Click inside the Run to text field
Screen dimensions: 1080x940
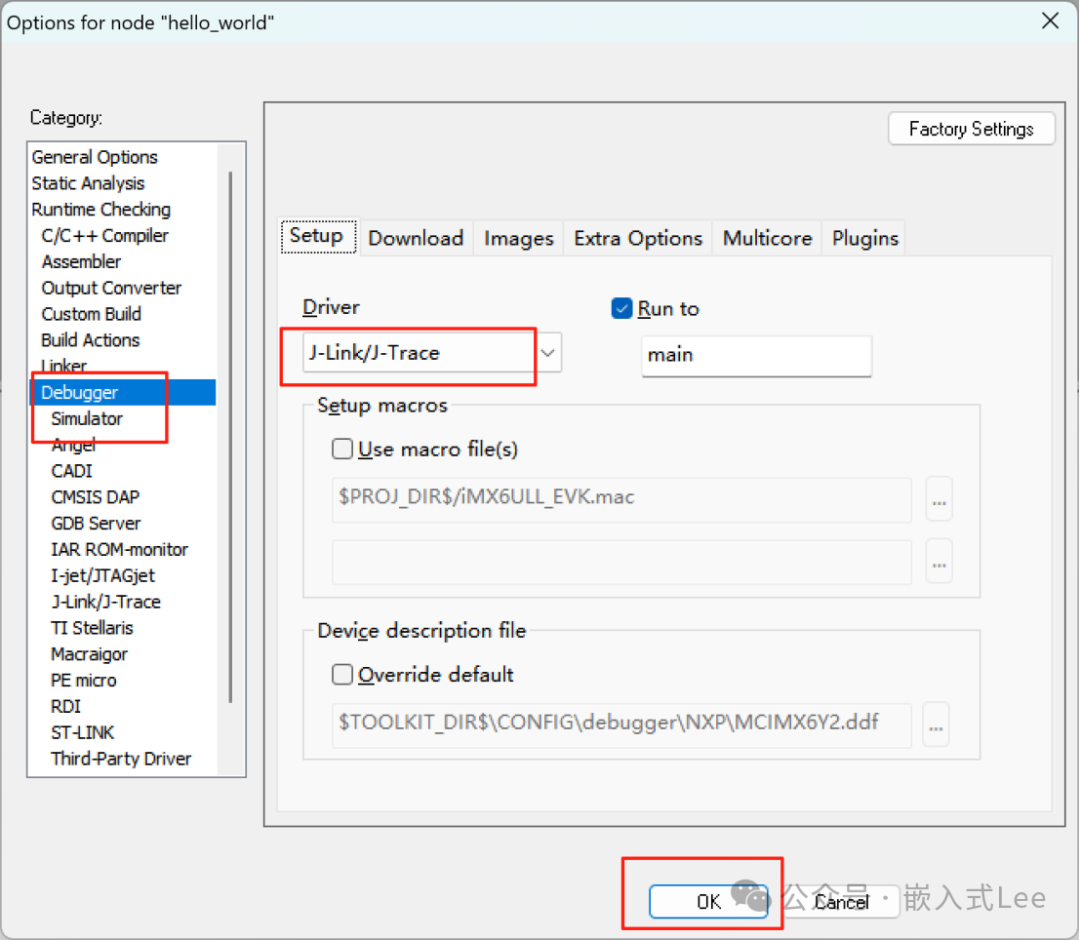(756, 356)
